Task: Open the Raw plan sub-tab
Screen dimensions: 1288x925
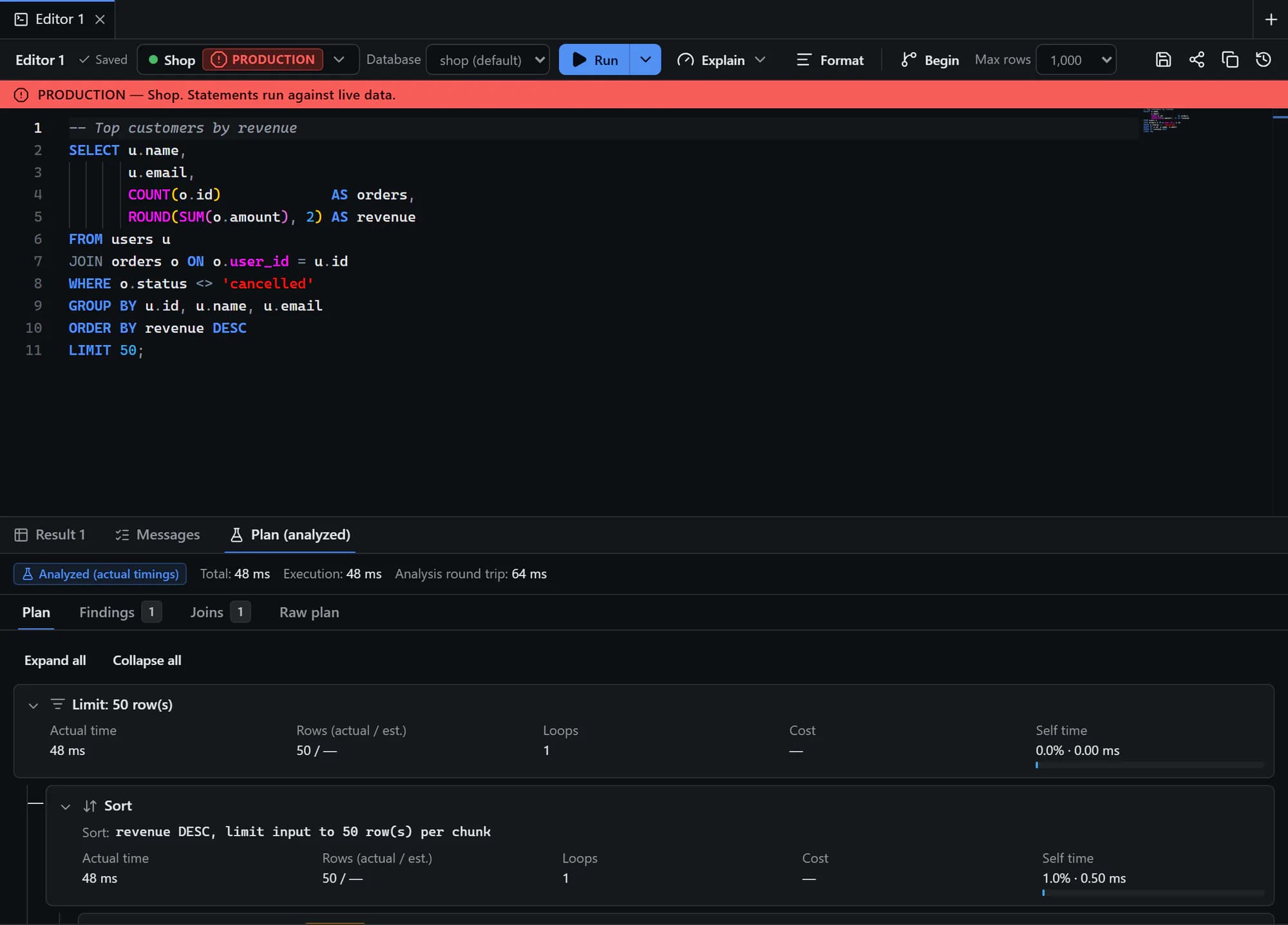Action: click(309, 612)
